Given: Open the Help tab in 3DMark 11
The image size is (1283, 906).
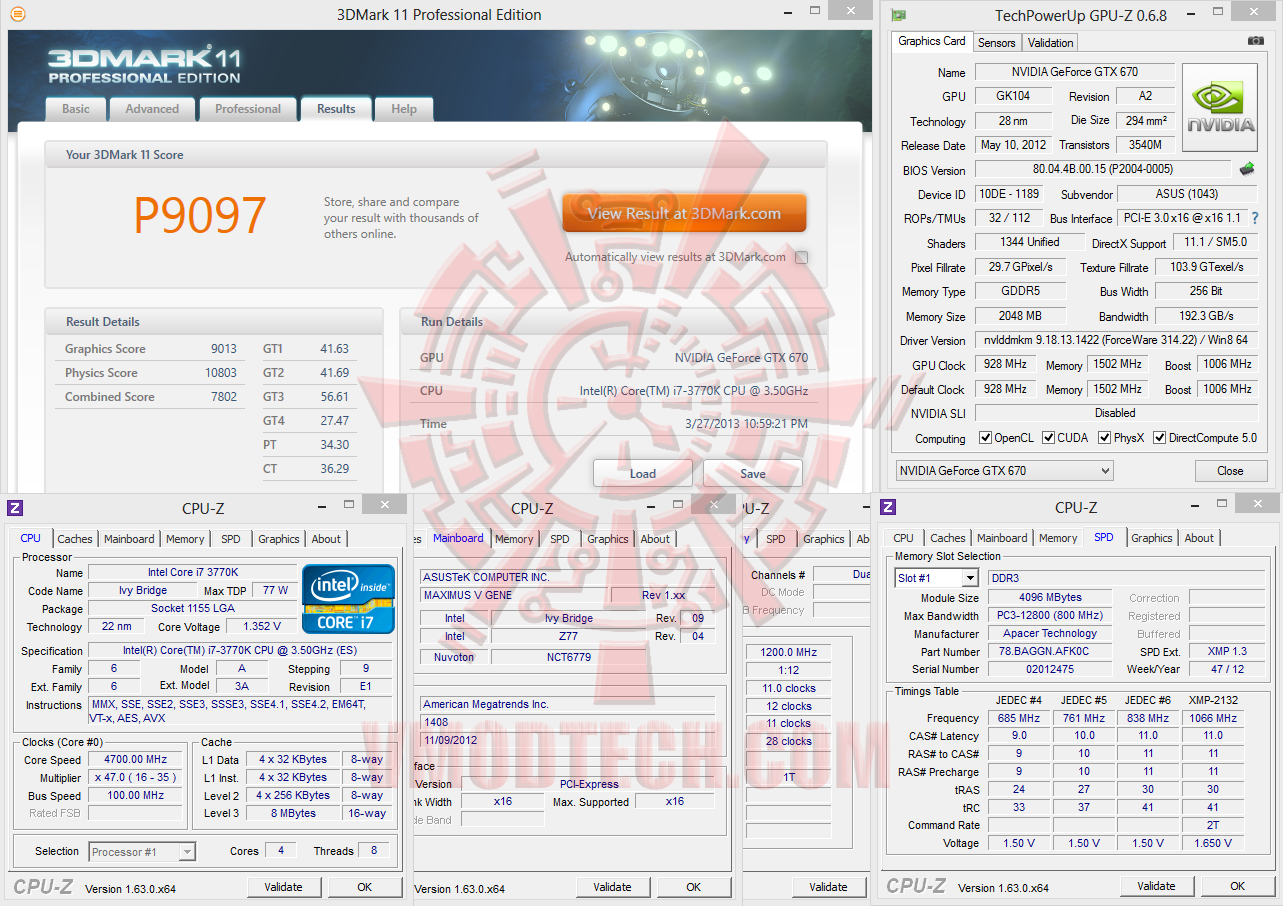Looking at the screenshot, I should [404, 109].
